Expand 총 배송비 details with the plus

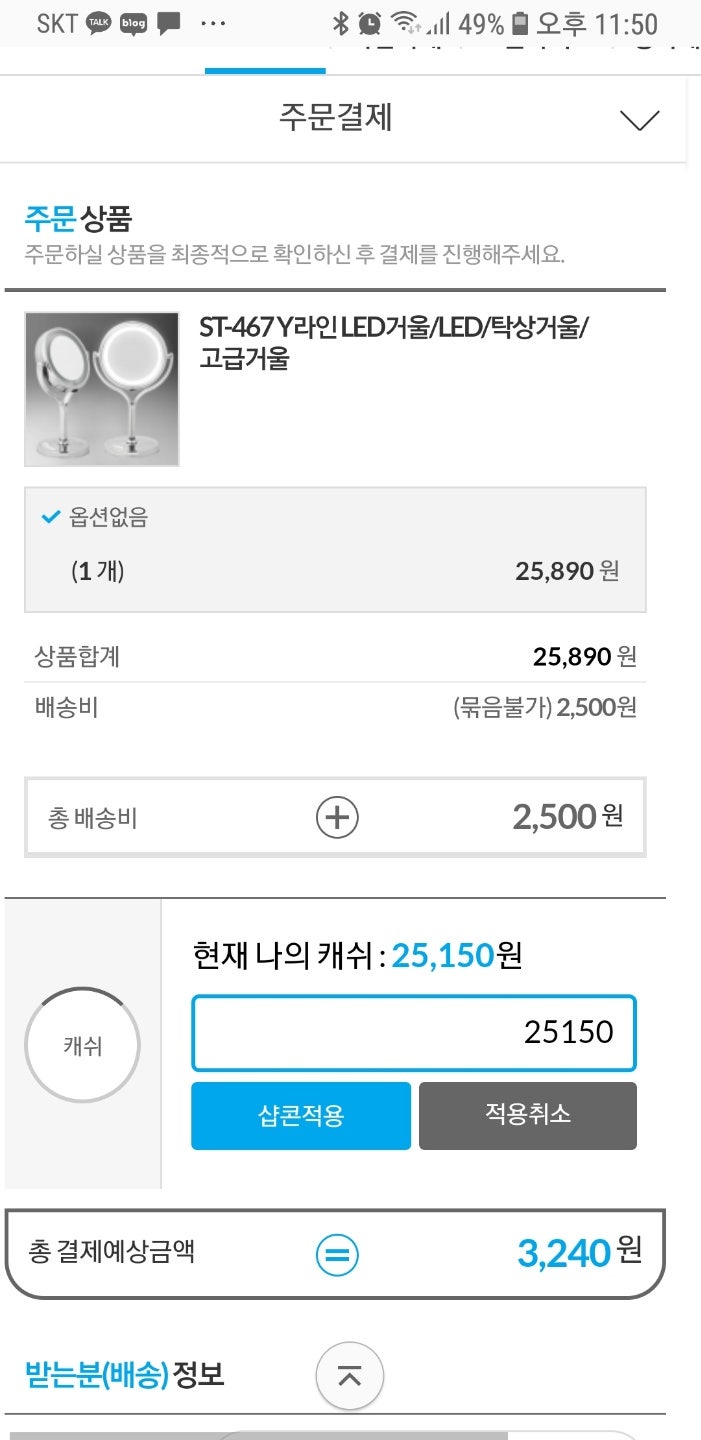tap(336, 816)
